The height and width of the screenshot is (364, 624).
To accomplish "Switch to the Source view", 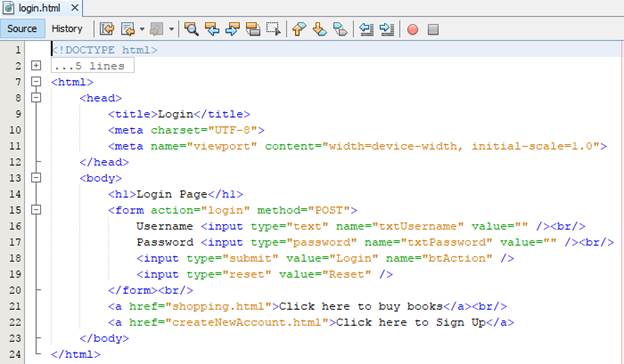I will (22, 29).
